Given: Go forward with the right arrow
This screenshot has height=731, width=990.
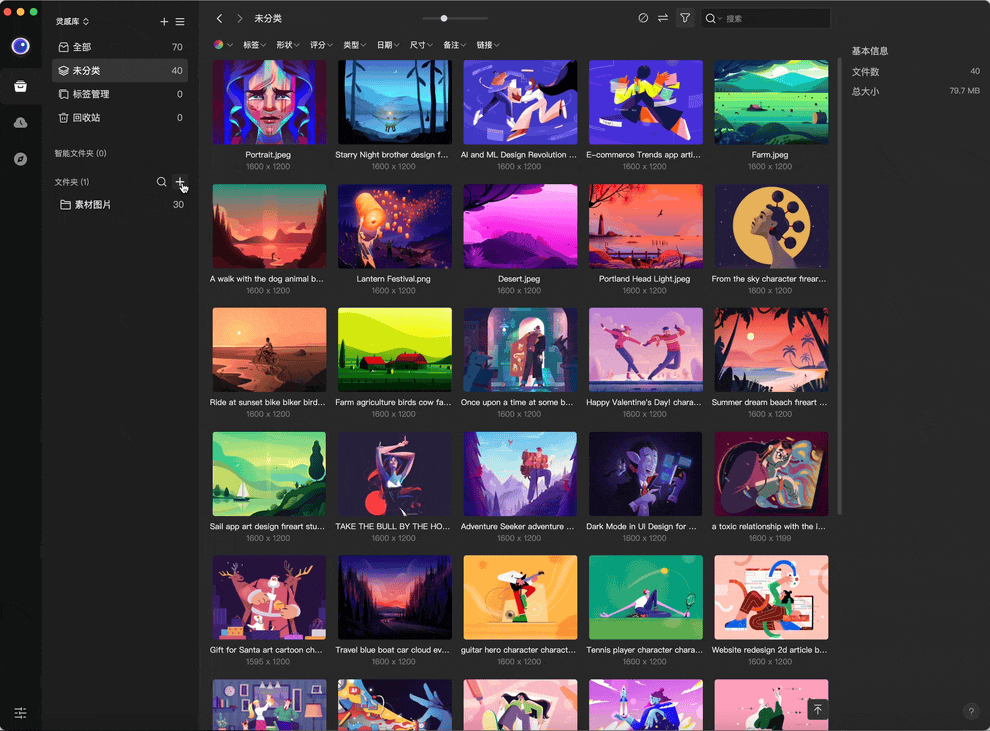Looking at the screenshot, I should point(240,18).
